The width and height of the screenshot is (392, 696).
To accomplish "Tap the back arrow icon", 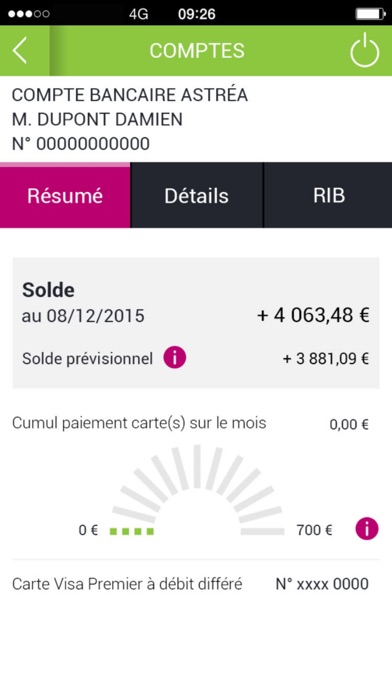I will coord(20,50).
